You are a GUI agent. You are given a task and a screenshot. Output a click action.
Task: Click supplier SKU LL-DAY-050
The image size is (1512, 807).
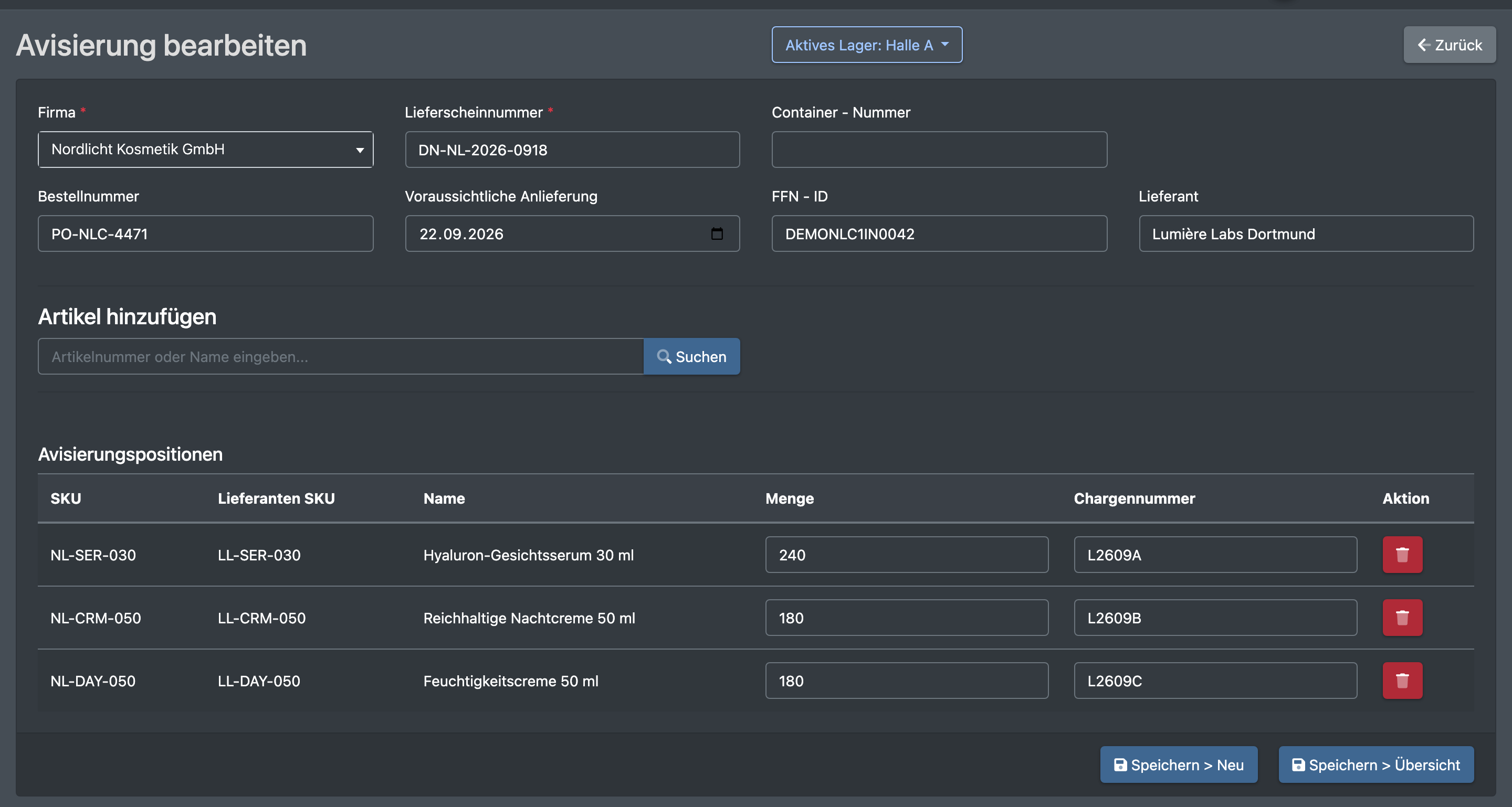(x=259, y=681)
